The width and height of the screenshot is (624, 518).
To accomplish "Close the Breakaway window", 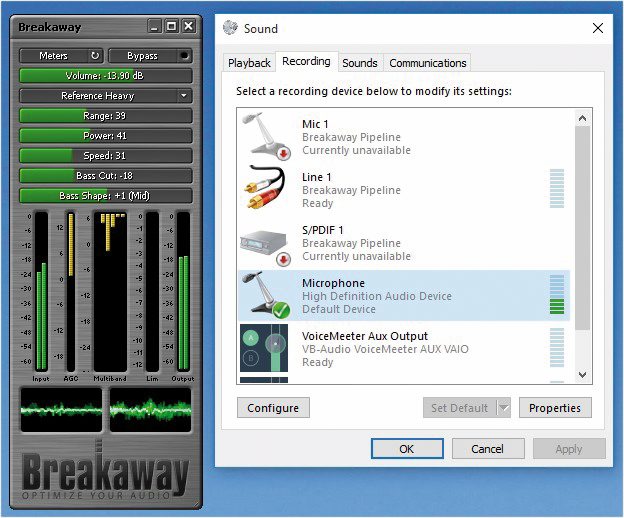I will [189, 27].
